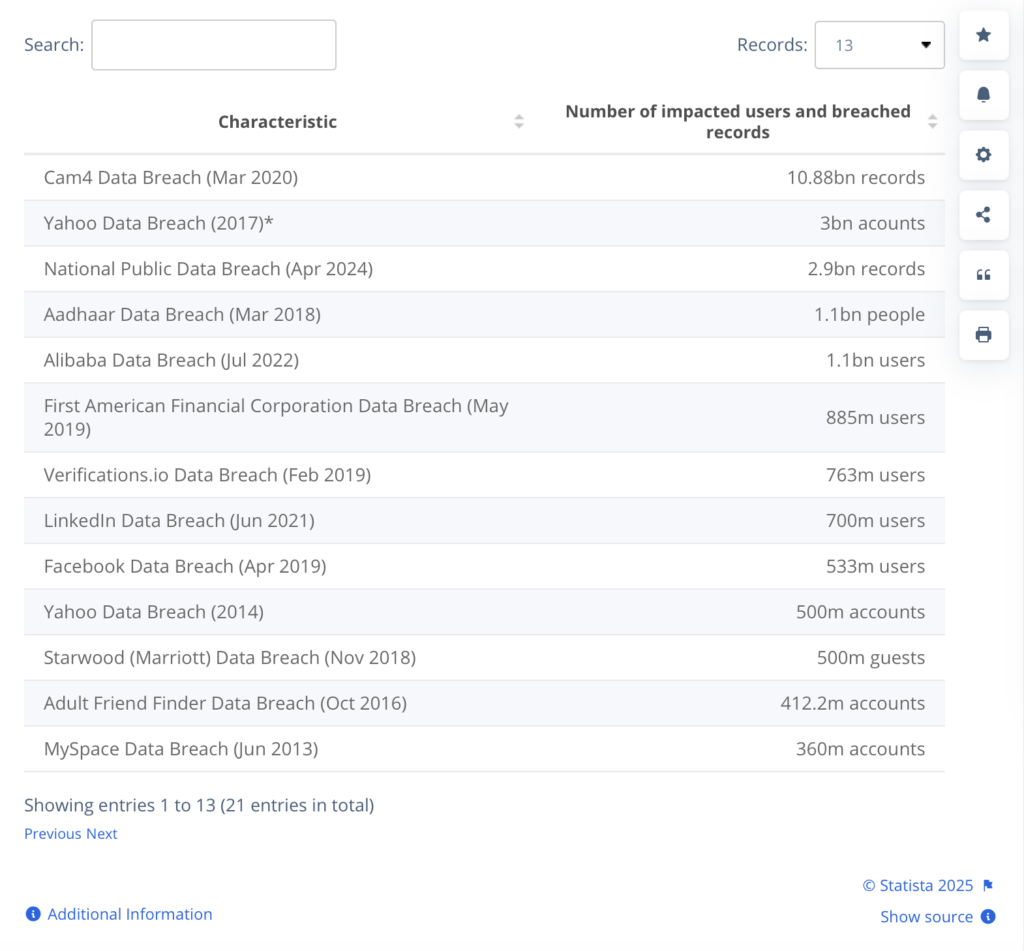1024x951 pixels.
Task: Click the bell notification icon
Action: coord(983,95)
